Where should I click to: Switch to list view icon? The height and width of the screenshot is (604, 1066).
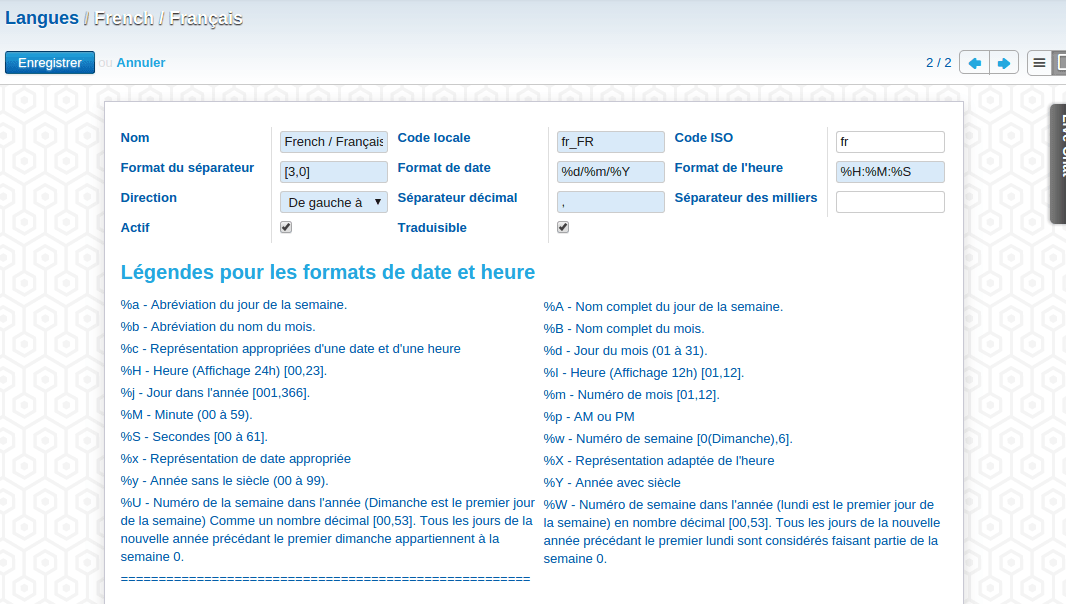point(1039,63)
